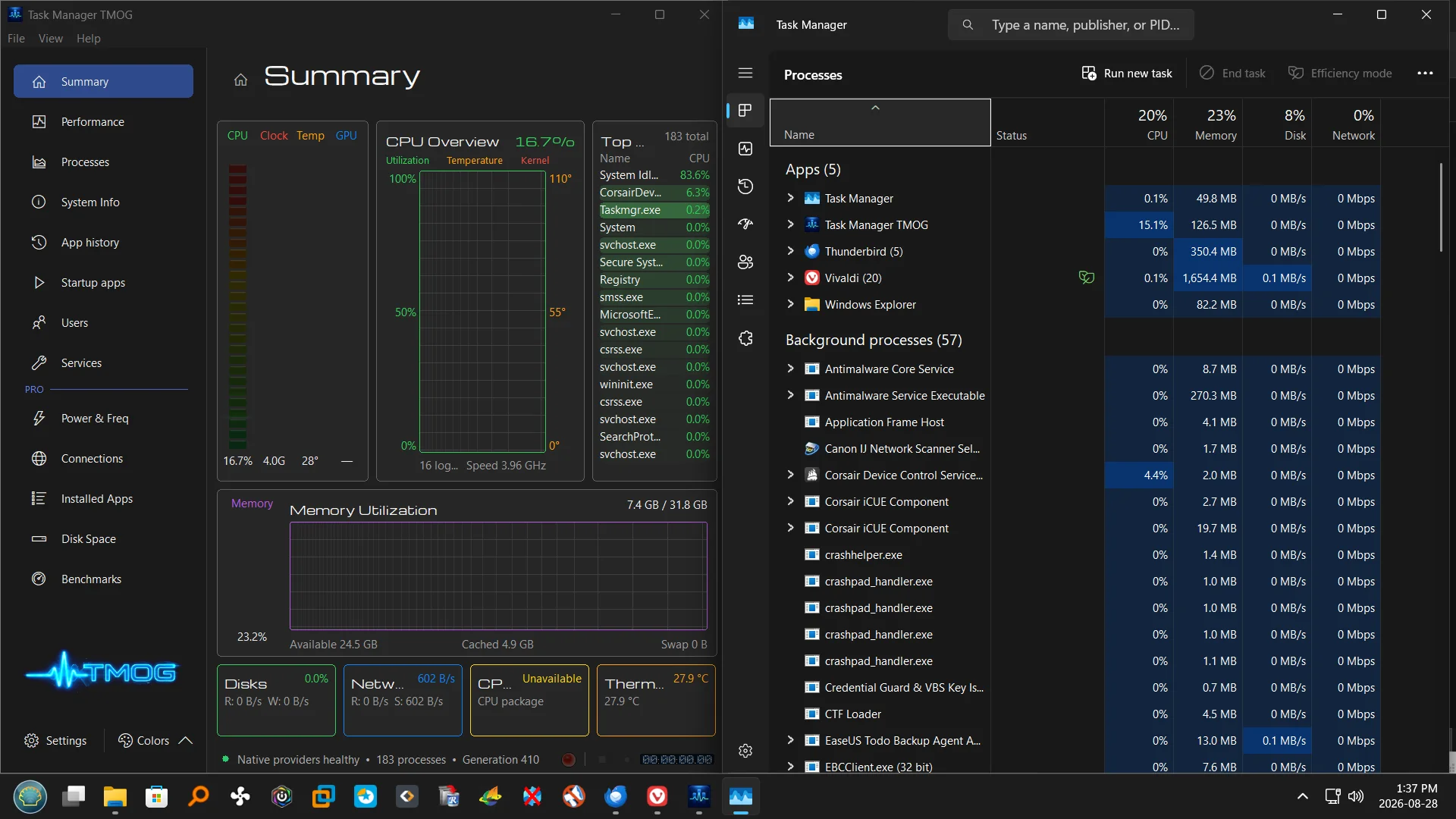Viewport: 1456px width, 819px height.
Task: Switch to Thunderbird on the taskbar
Action: pos(616,796)
